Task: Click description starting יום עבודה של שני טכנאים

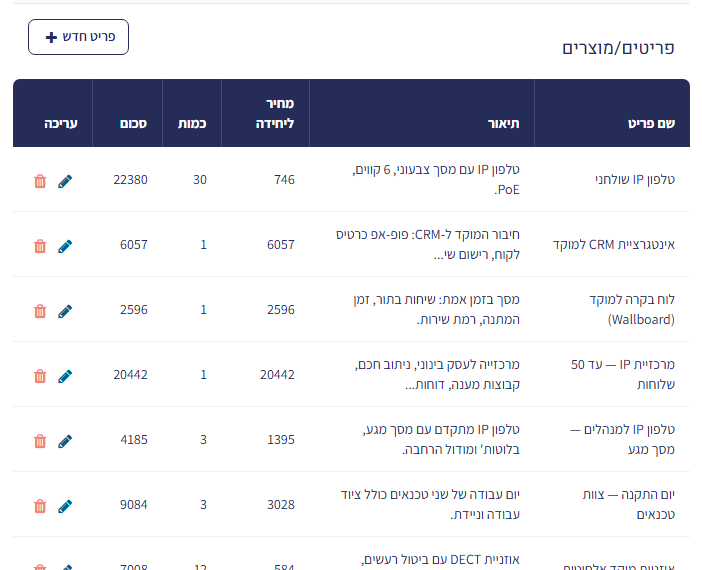Action: point(430,504)
